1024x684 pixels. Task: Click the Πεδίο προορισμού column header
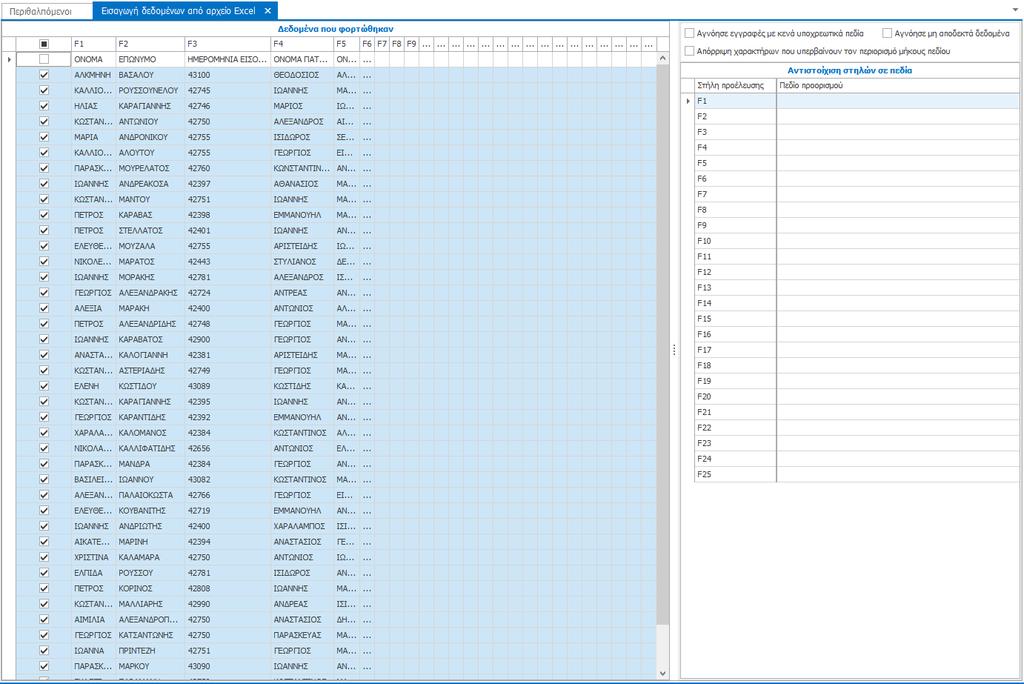897,86
